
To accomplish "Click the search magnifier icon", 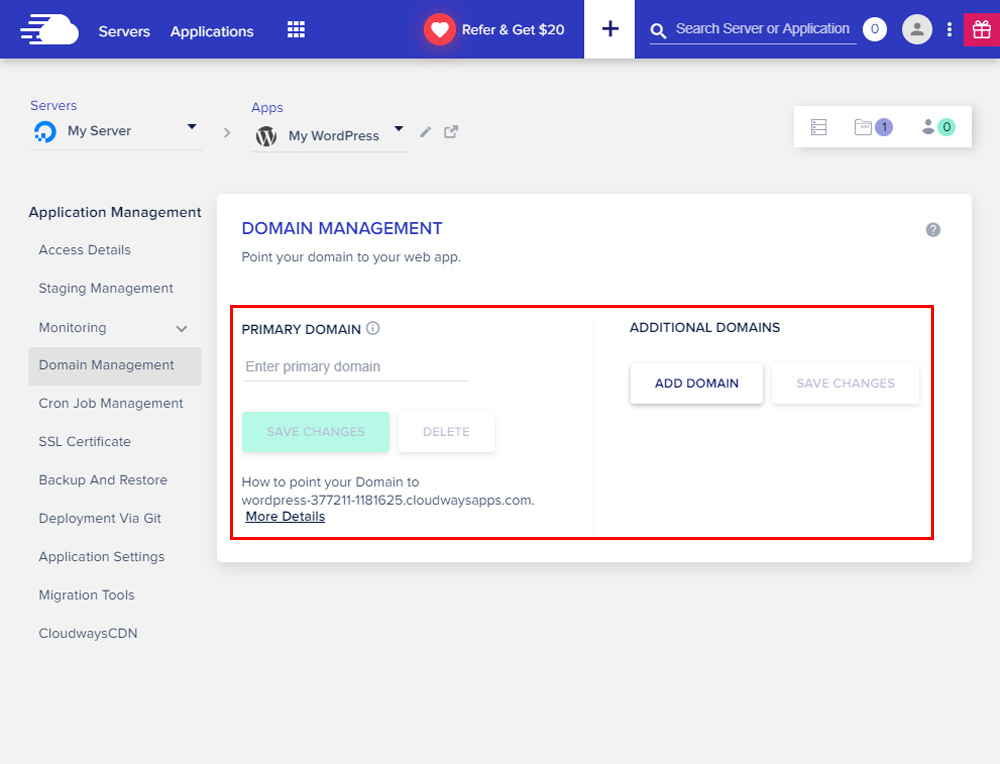I will pyautogui.click(x=658, y=30).
